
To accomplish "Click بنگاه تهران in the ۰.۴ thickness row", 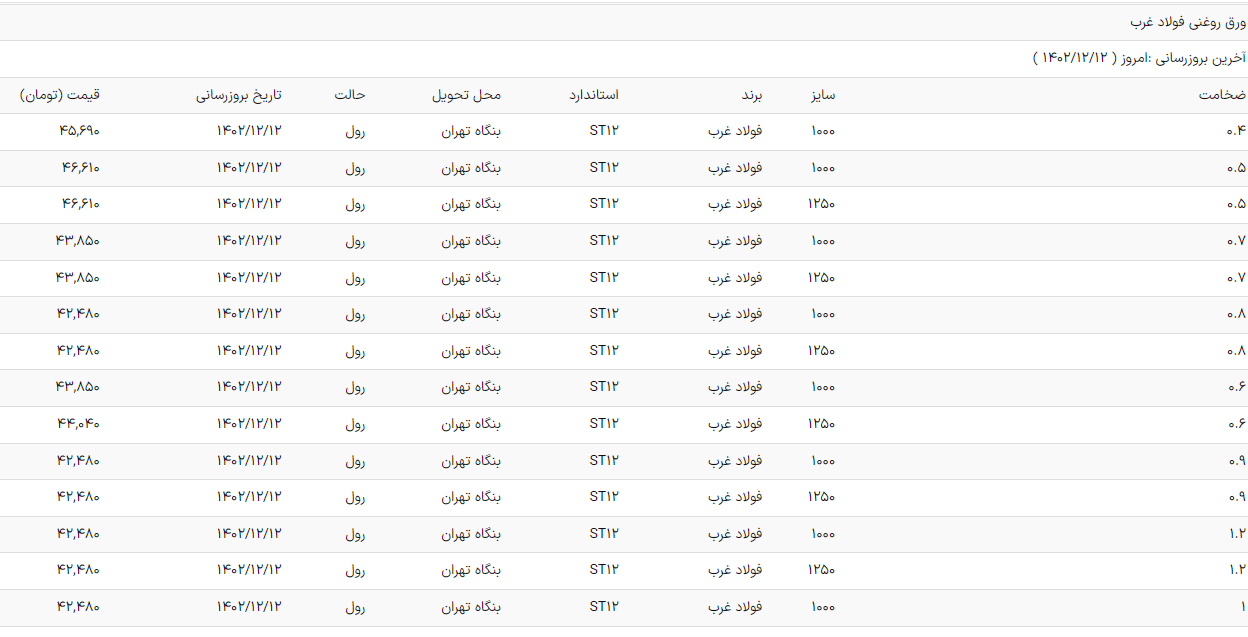I will pyautogui.click(x=471, y=131).
